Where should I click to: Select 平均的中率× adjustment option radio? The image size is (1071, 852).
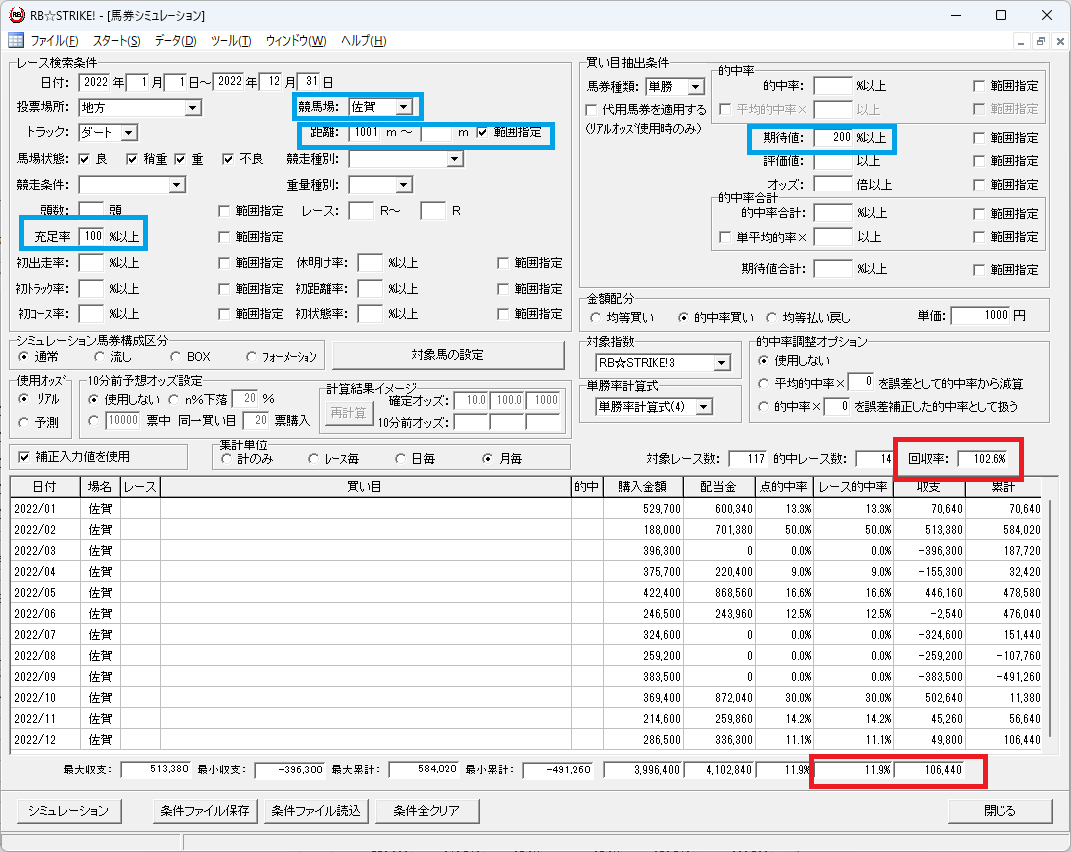[763, 384]
